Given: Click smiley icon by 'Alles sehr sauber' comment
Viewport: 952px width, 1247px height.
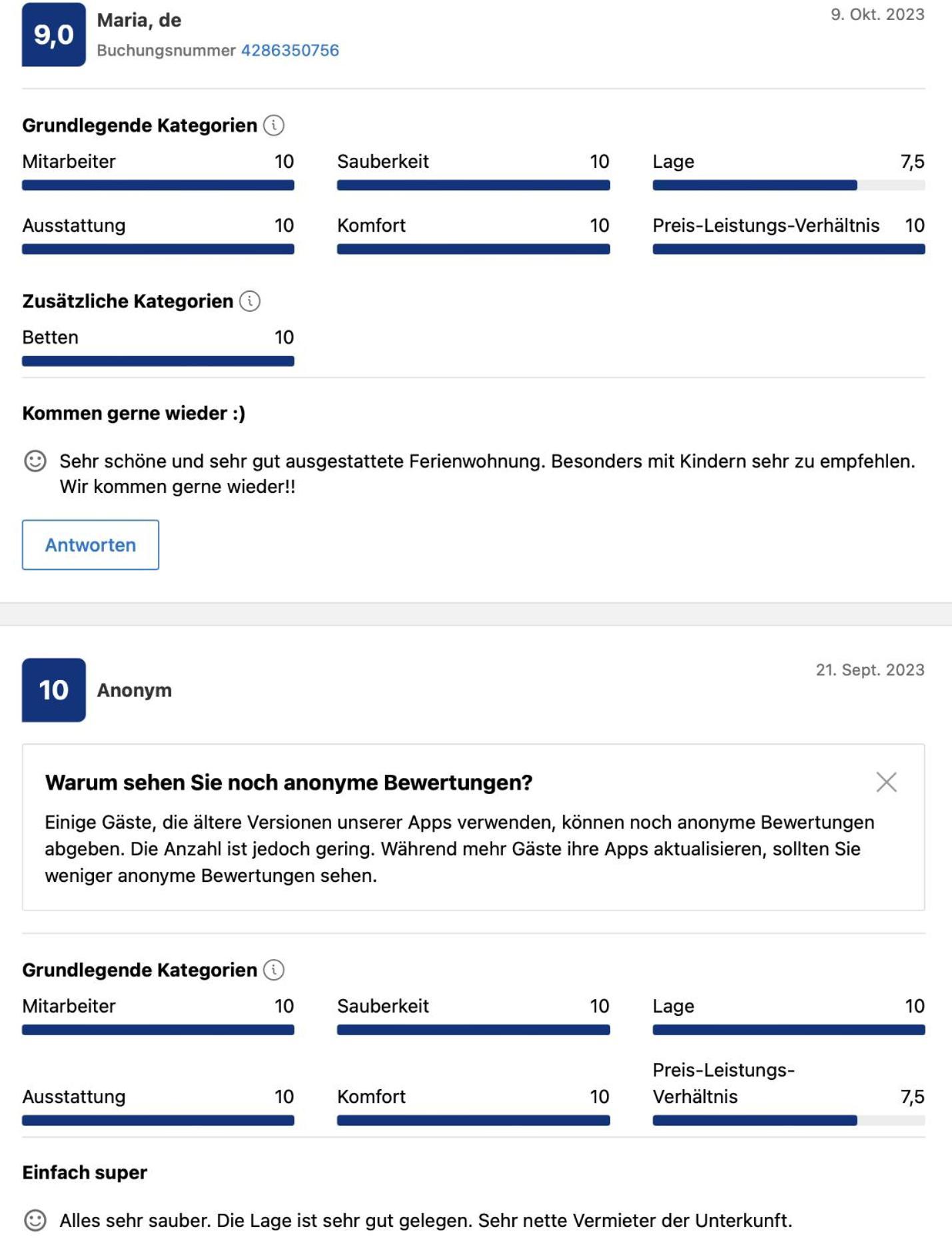Looking at the screenshot, I should (35, 1220).
